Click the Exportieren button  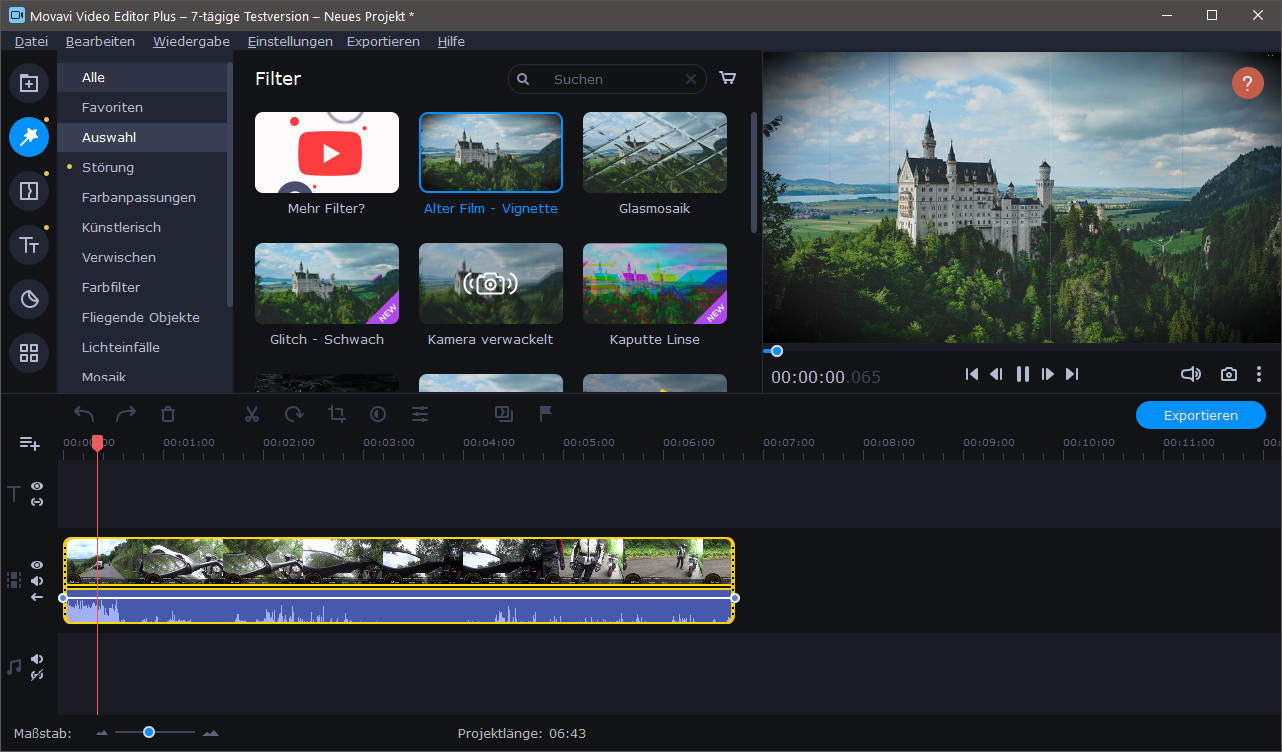(x=1200, y=415)
